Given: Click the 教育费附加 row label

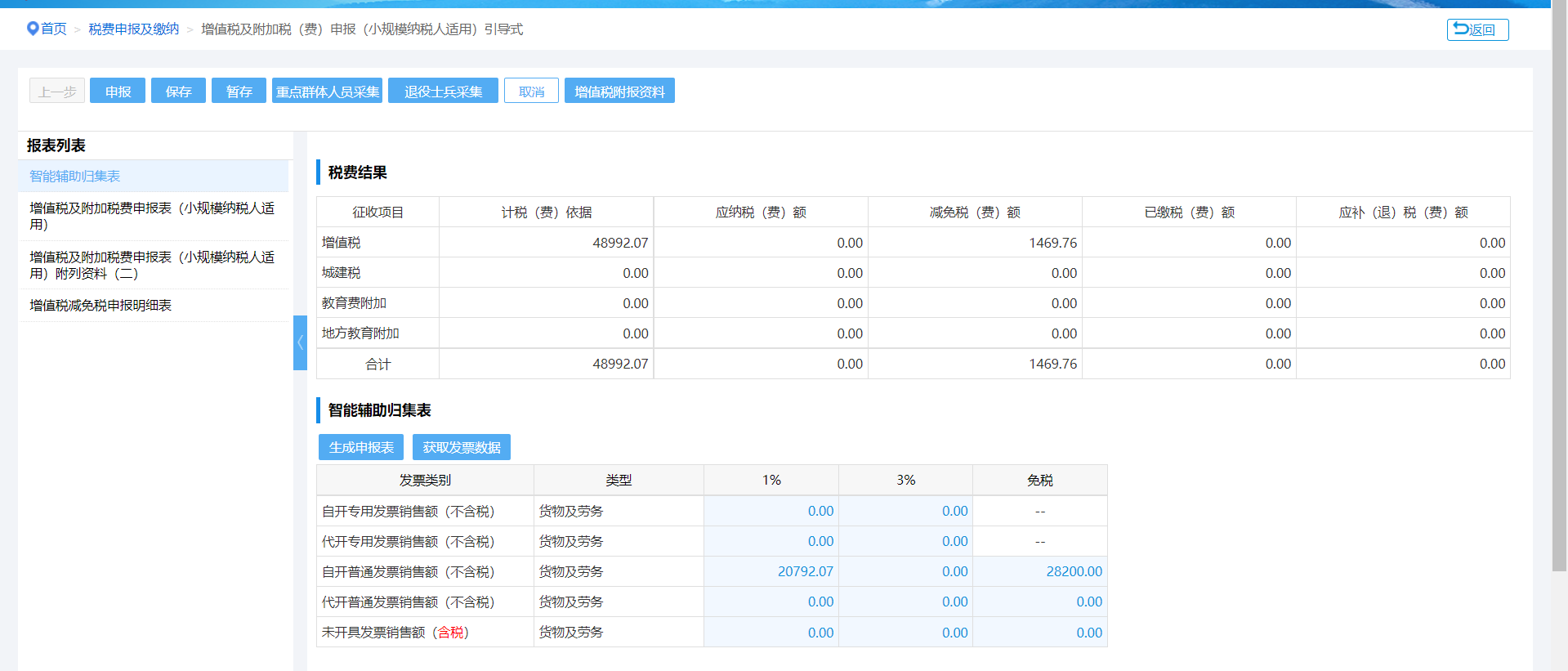Looking at the screenshot, I should [354, 303].
